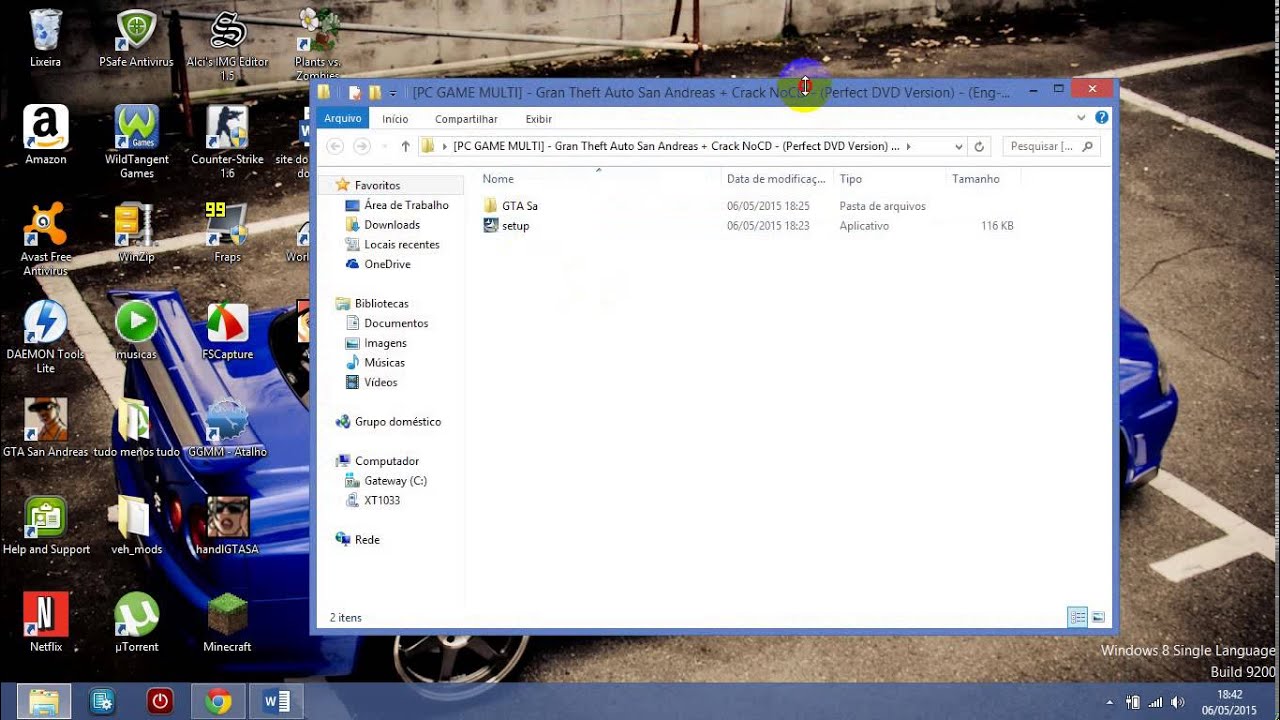The image size is (1280, 720).
Task: Sort files by the Tipo column
Action: pos(851,179)
